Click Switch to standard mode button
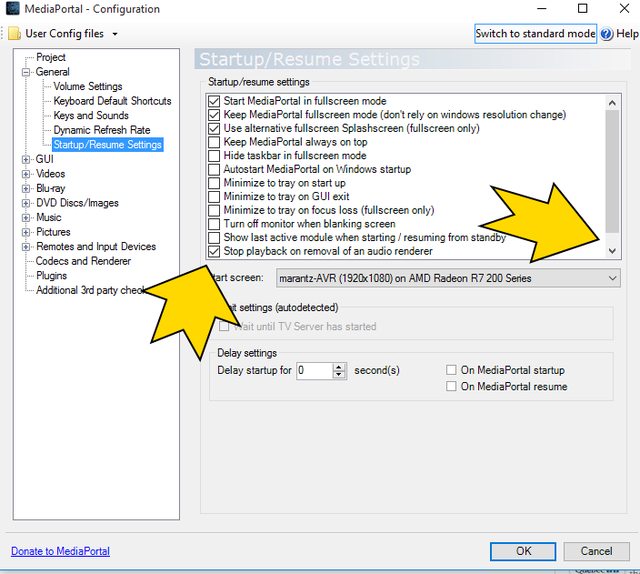The image size is (640, 574). (x=535, y=34)
